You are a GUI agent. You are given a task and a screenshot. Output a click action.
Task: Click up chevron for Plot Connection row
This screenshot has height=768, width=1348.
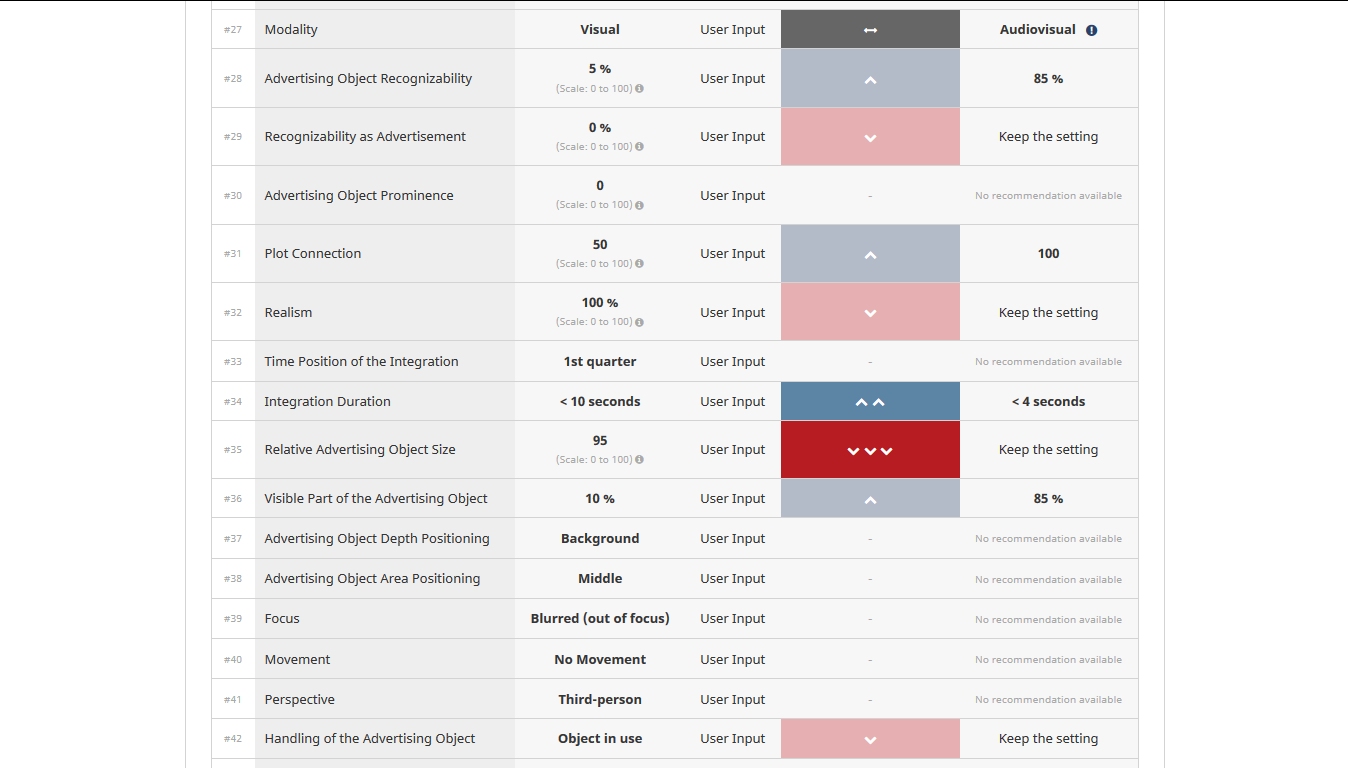click(870, 255)
